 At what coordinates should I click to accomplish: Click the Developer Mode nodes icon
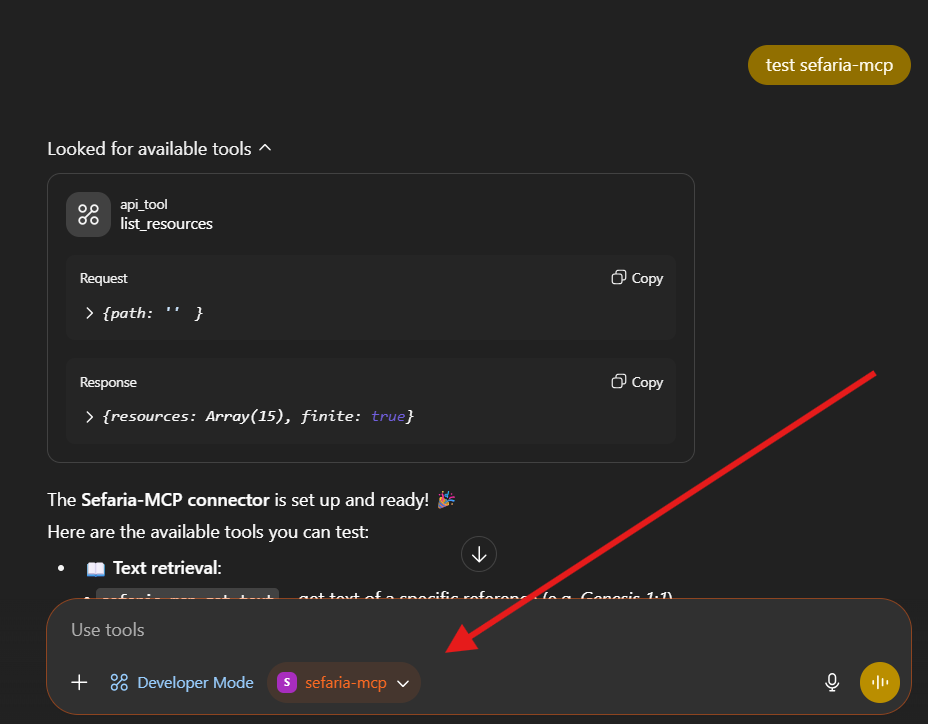point(119,683)
